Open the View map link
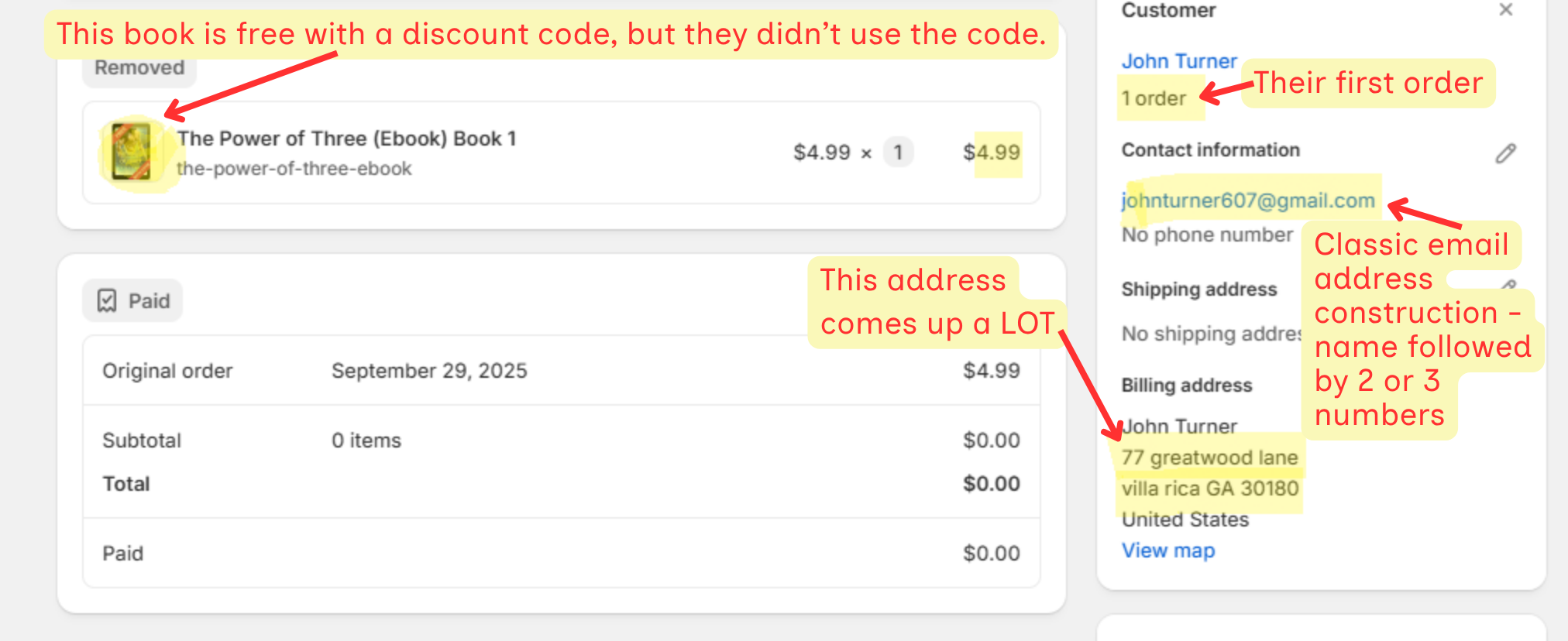Screen dimensions: 1568x641 point(1167,550)
